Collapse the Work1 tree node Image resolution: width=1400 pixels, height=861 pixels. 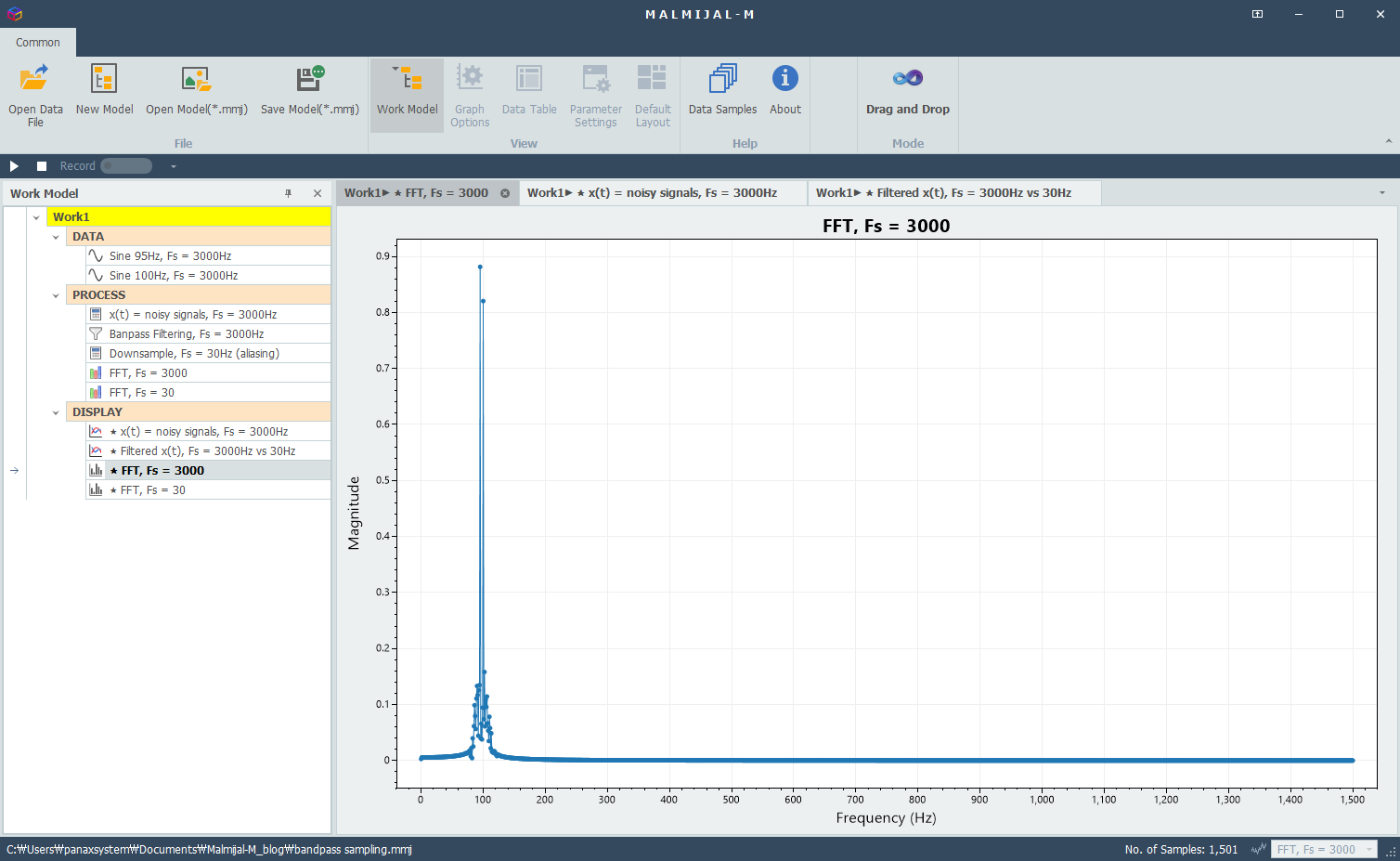pos(36,217)
